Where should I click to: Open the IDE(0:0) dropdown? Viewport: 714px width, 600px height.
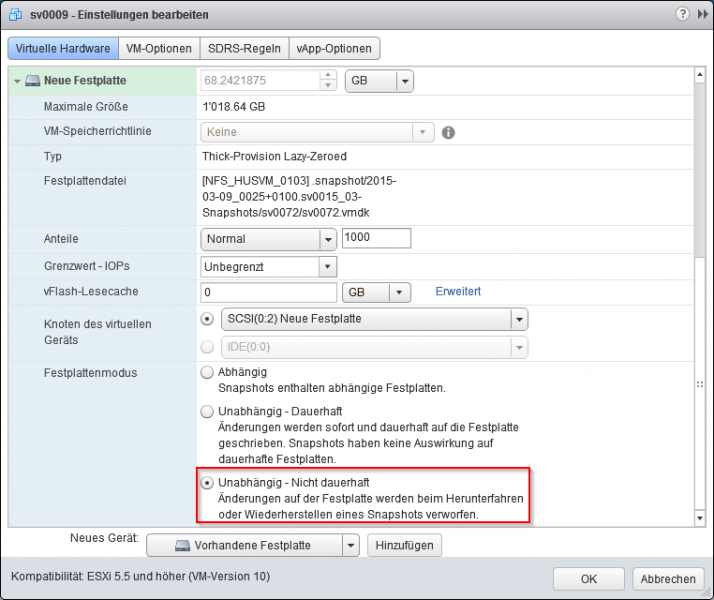(374, 347)
